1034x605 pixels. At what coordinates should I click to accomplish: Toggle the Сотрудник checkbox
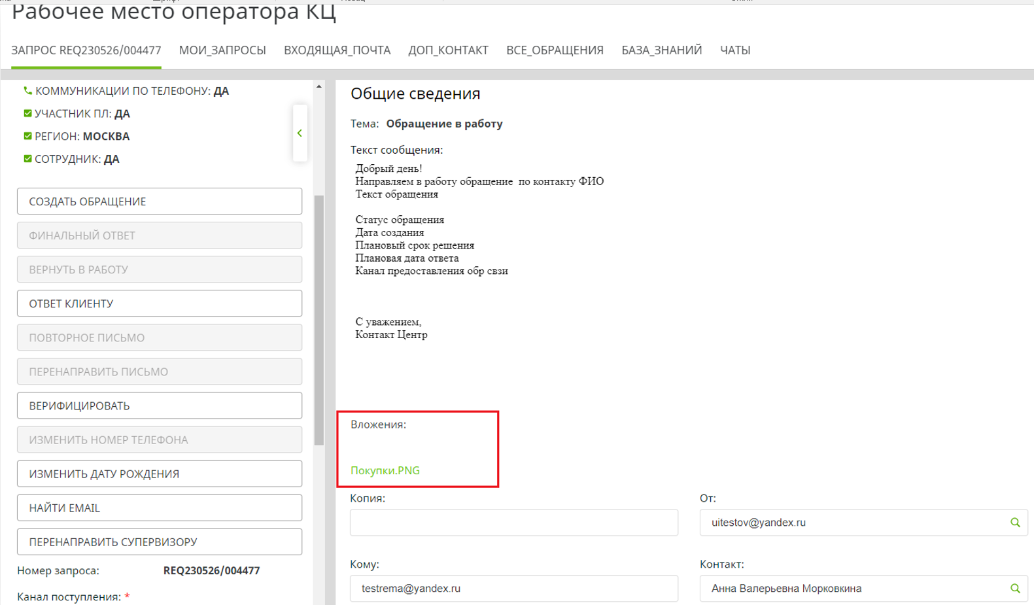(27, 159)
